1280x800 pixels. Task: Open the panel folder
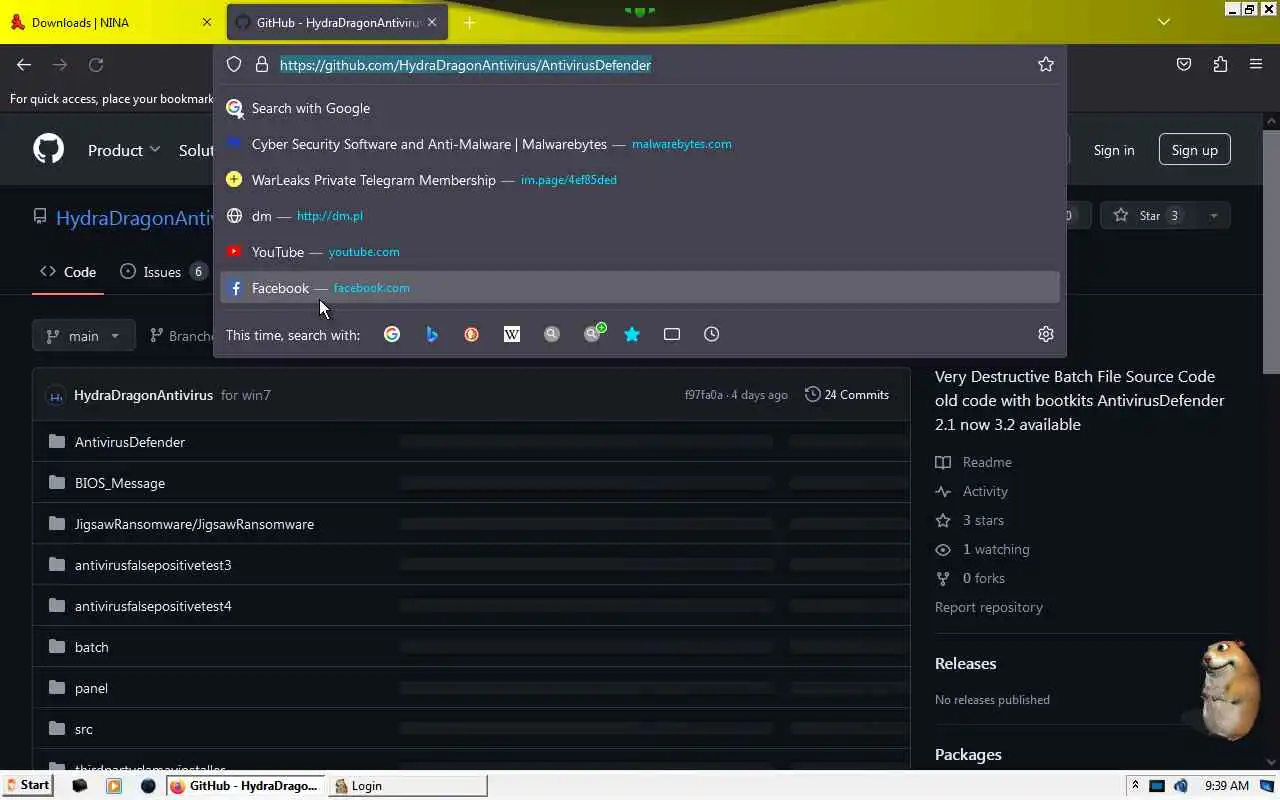tap(91, 688)
